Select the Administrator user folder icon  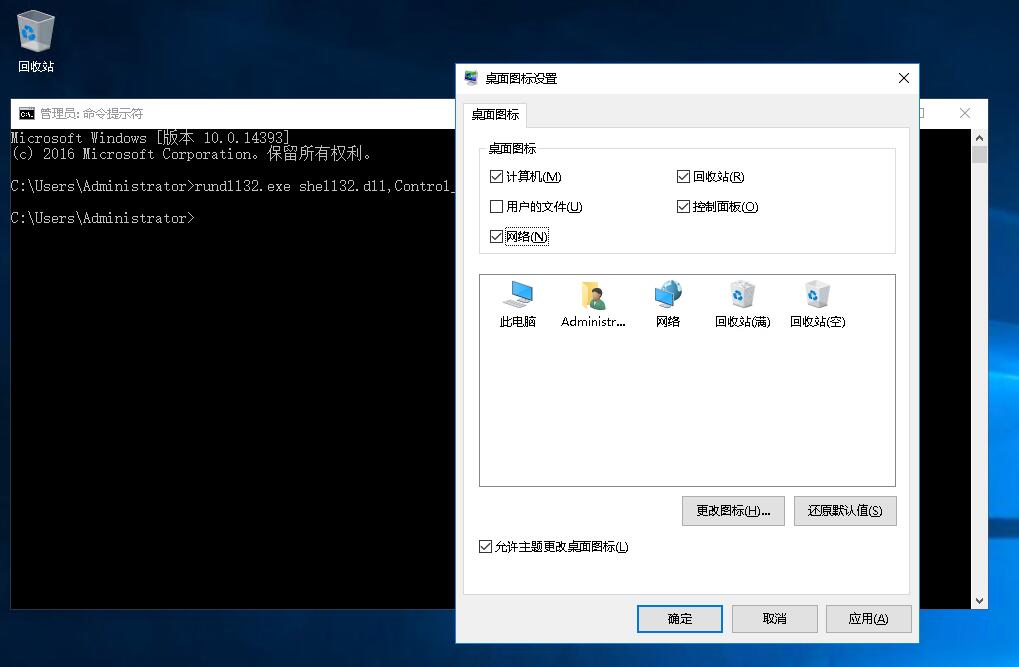[593, 304]
